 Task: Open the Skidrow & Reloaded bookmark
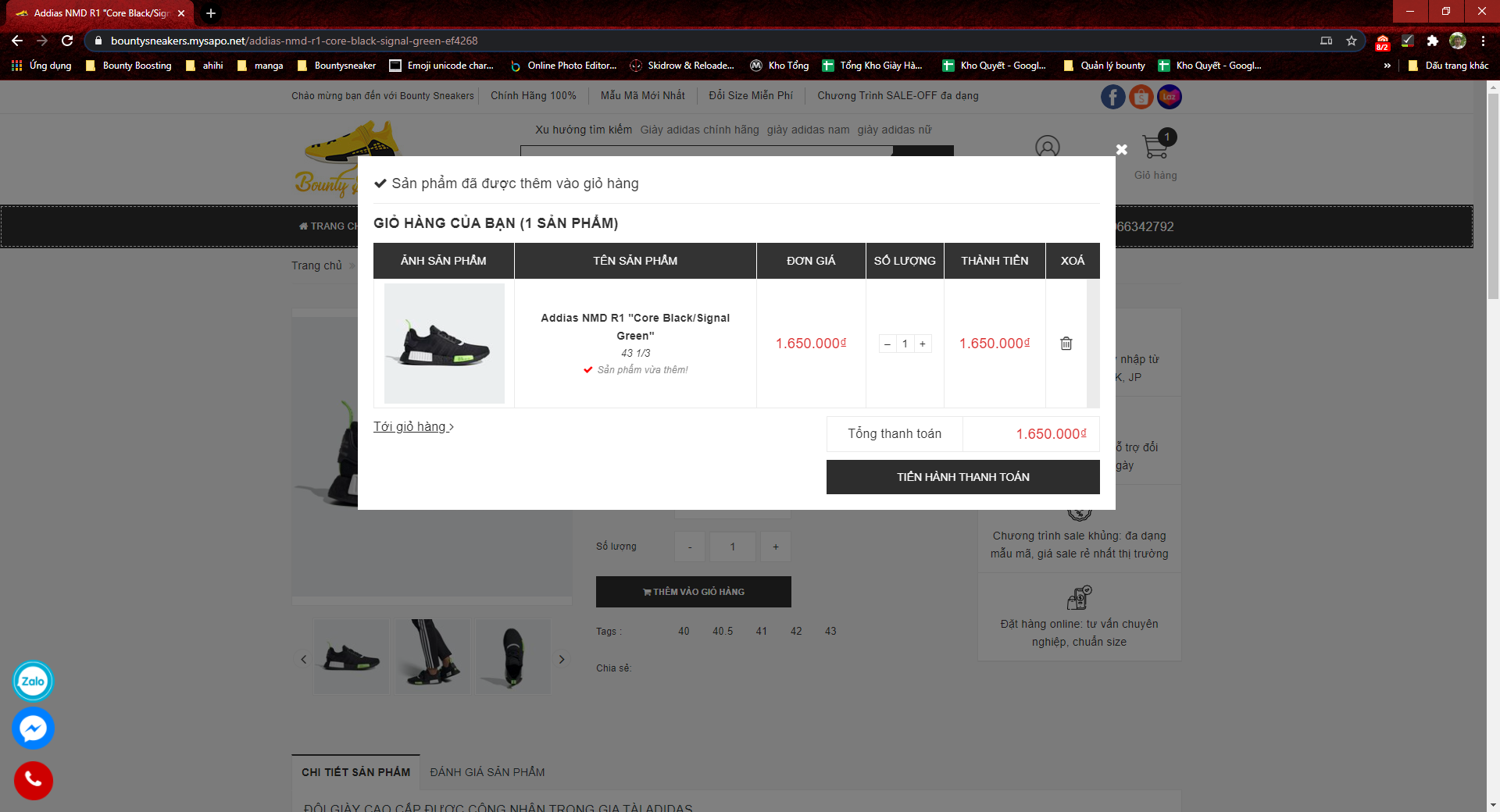(682, 66)
